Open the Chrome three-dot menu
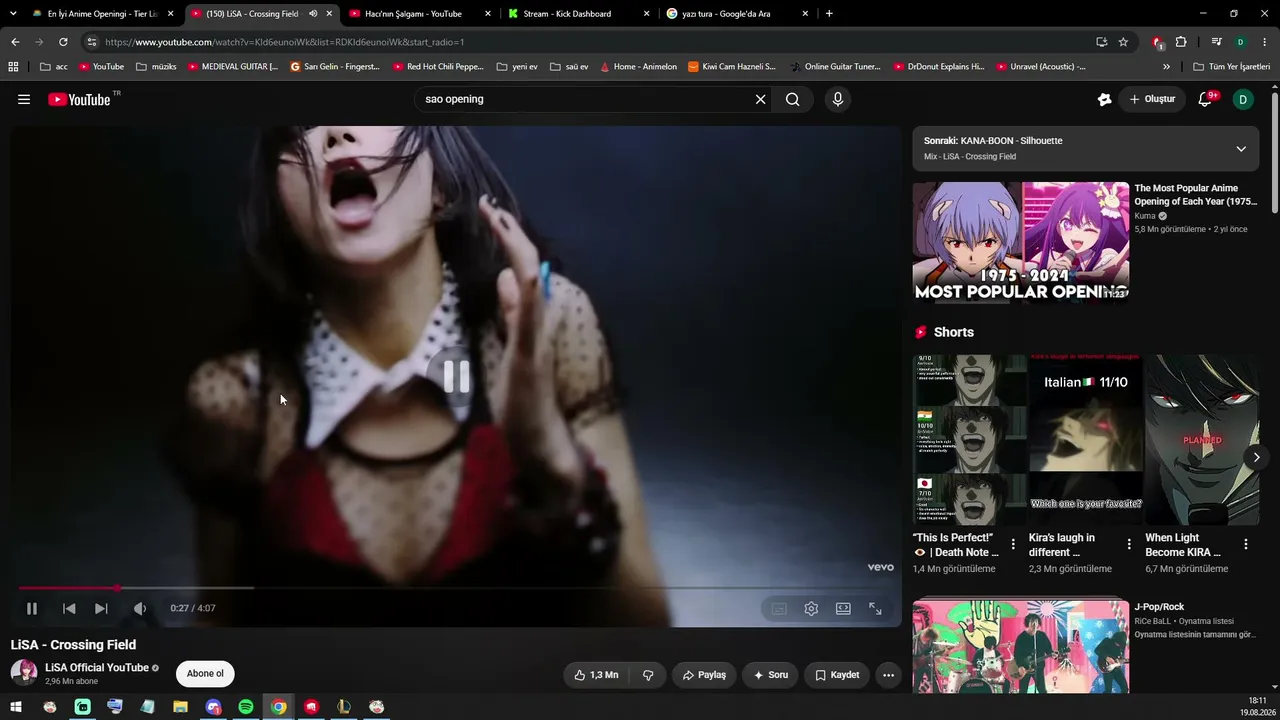Viewport: 1280px width, 720px height. point(1265,42)
